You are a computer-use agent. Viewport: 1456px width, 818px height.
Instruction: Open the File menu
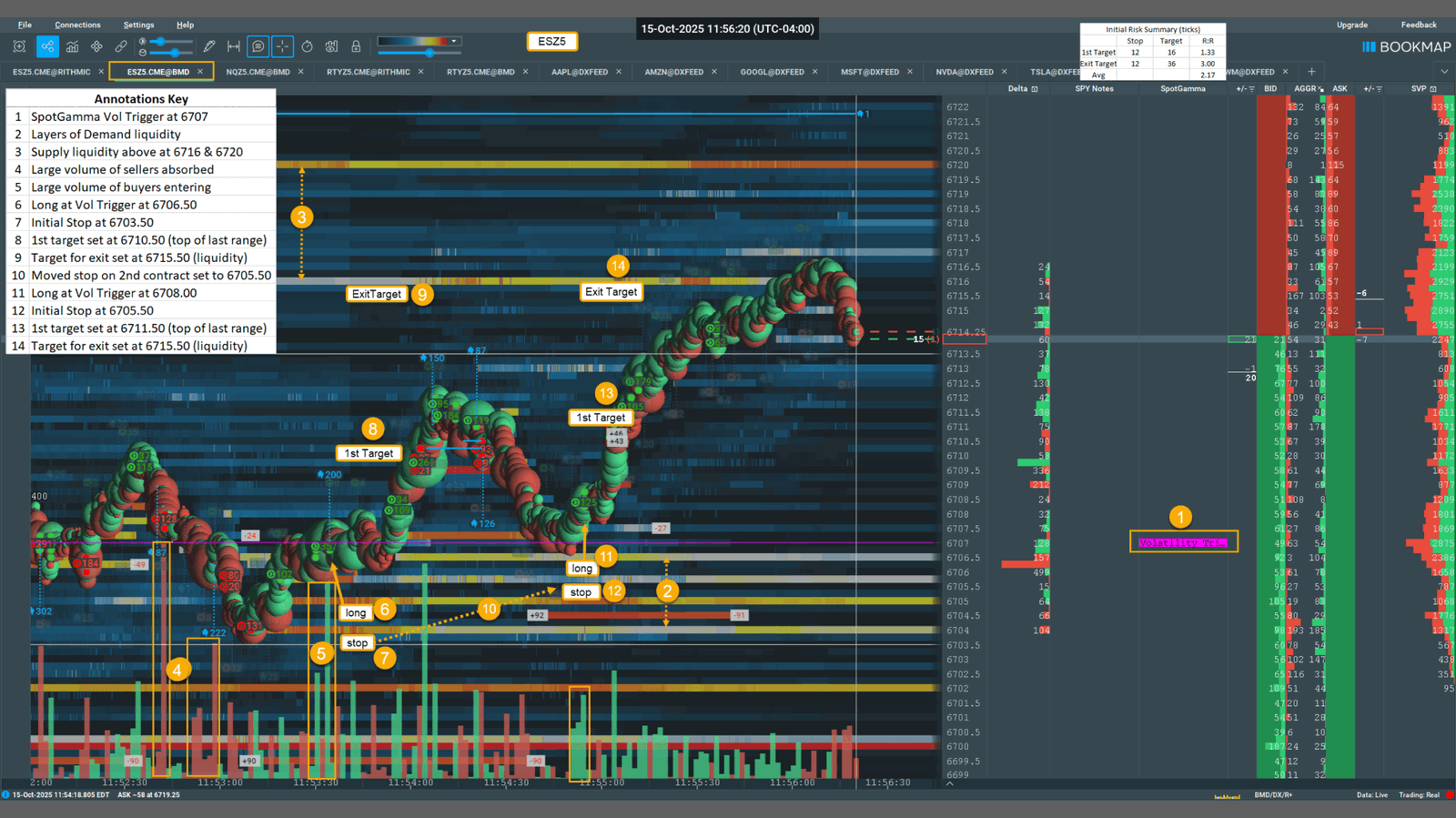(25, 25)
